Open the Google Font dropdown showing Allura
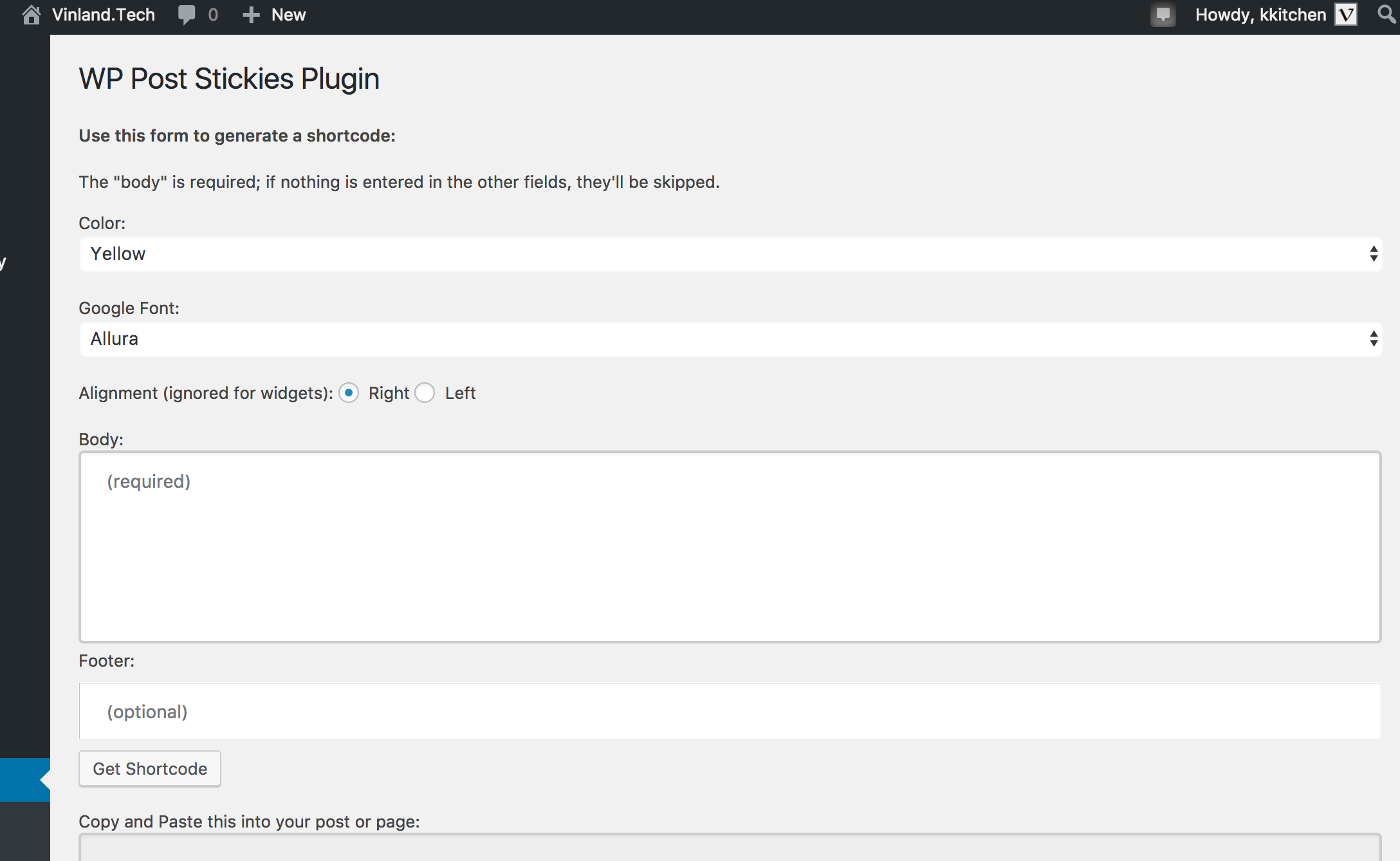Image resolution: width=1400 pixels, height=861 pixels. (x=730, y=338)
